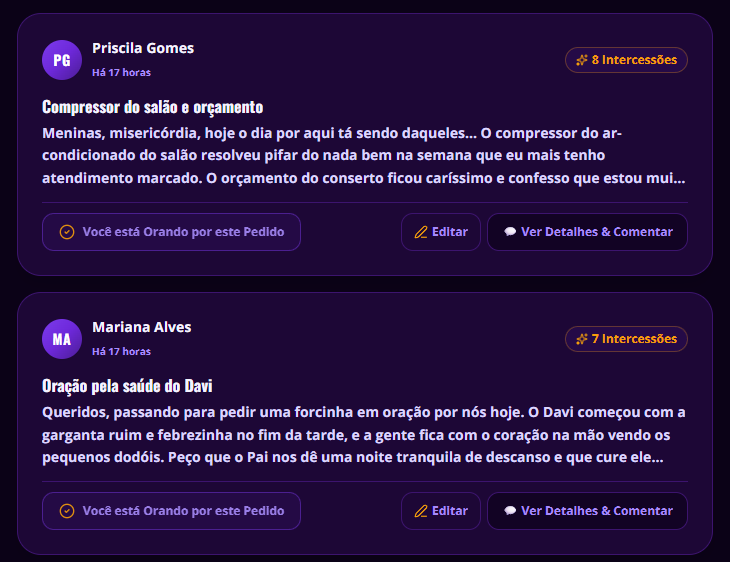Edit the Oração pela saúde do Davi request
730x562 pixels.
tap(441, 511)
